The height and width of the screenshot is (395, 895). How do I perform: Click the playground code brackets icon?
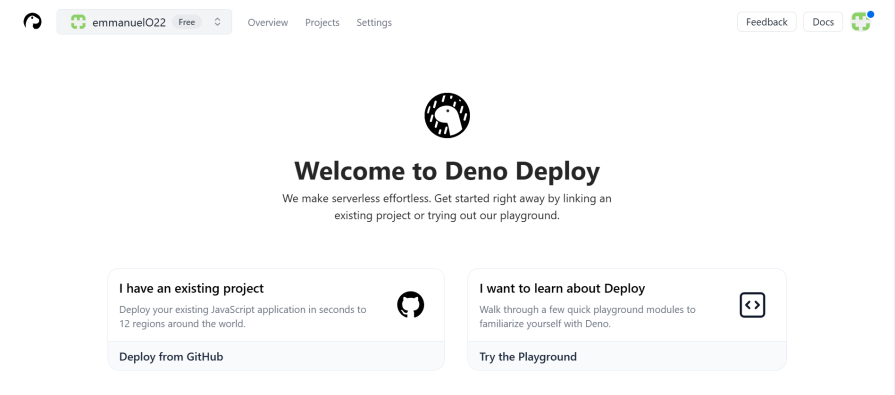click(752, 305)
